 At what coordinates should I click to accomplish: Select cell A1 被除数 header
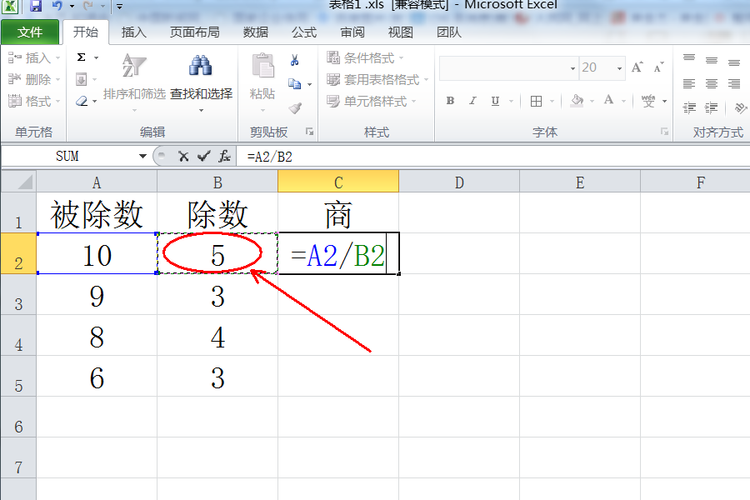point(97,213)
